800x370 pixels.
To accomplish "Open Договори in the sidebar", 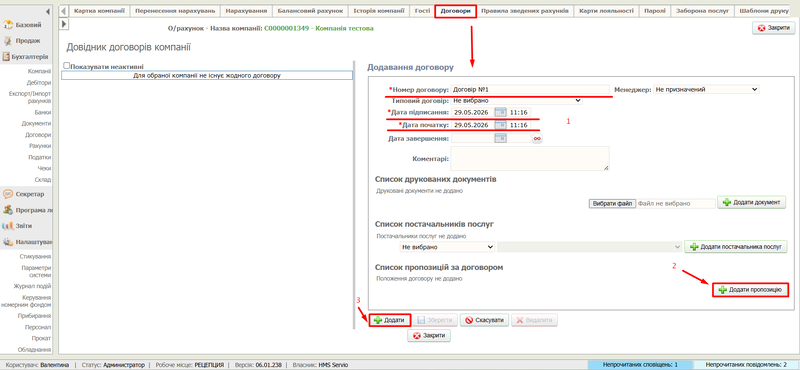I will [38, 135].
